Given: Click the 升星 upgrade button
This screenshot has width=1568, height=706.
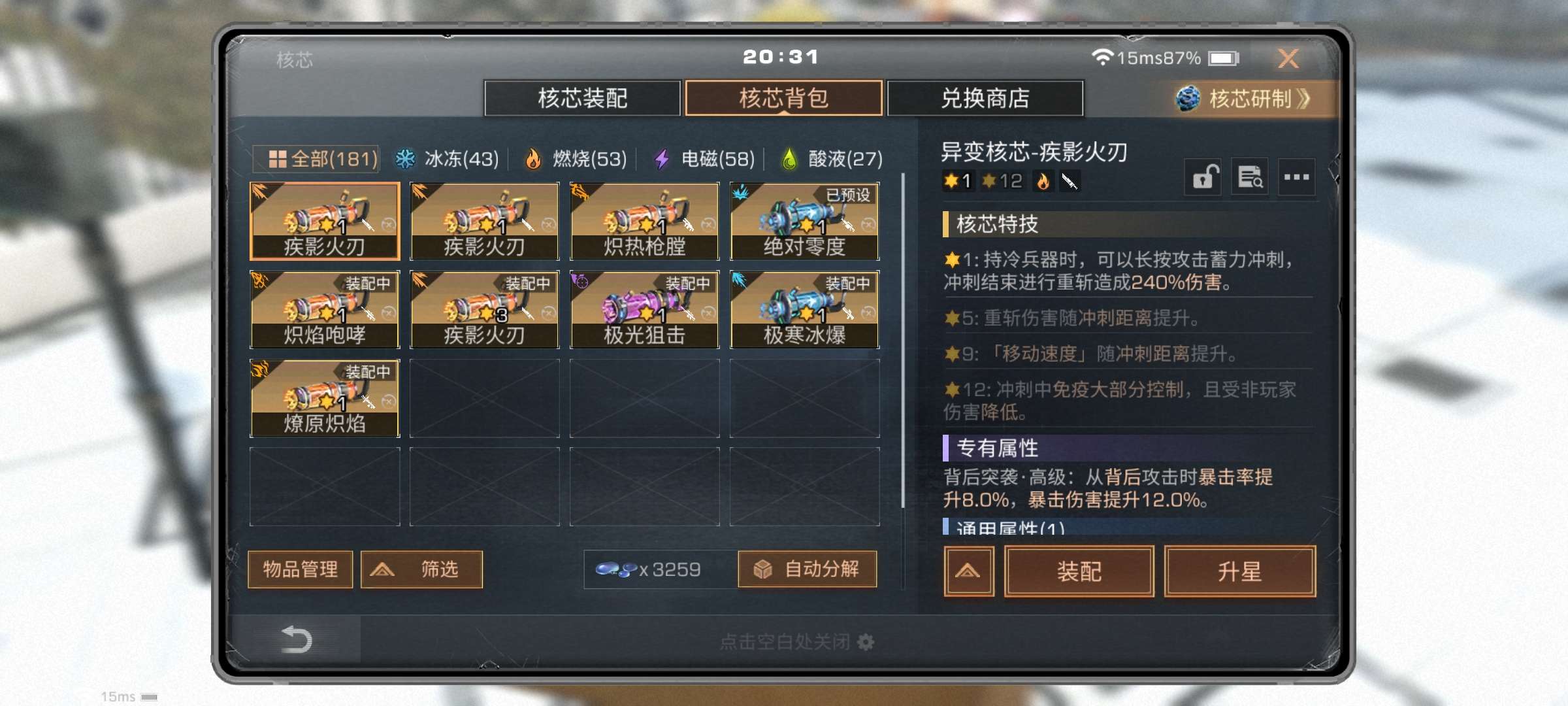Looking at the screenshot, I should pyautogui.click(x=1239, y=572).
